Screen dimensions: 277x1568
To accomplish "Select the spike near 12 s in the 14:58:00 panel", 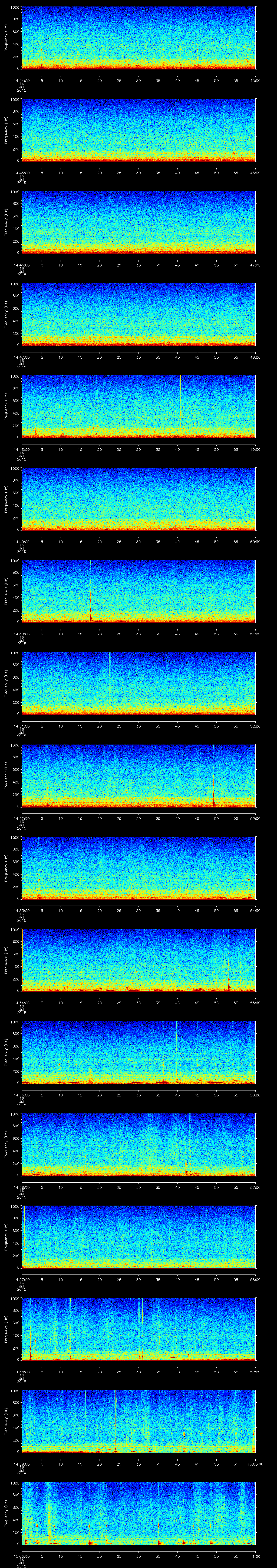I will point(70,1328).
